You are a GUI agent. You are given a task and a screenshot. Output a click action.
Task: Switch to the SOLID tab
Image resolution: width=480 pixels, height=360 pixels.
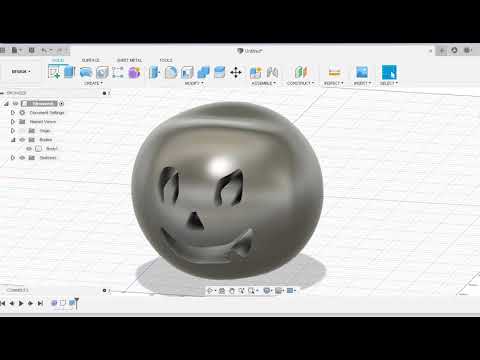[58, 60]
